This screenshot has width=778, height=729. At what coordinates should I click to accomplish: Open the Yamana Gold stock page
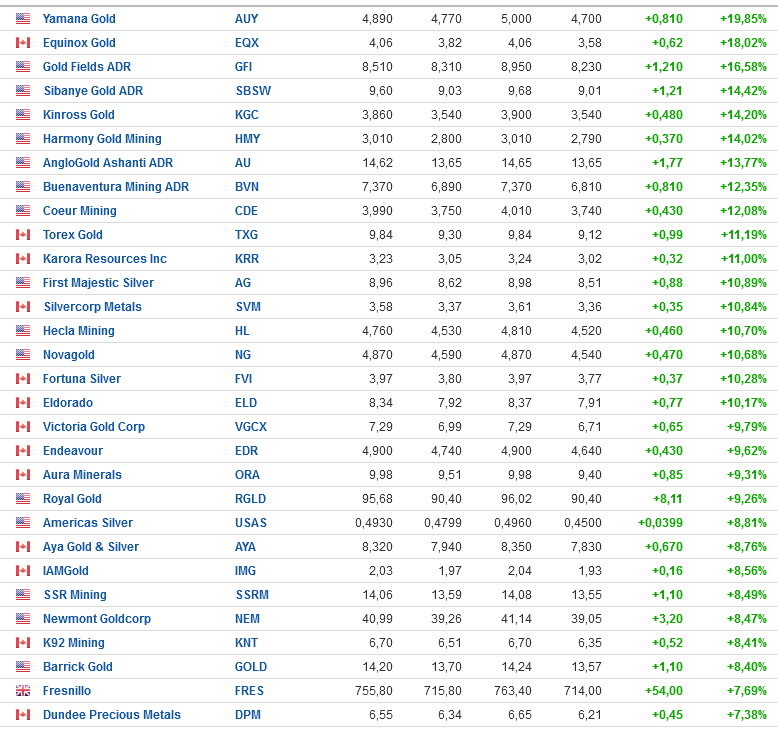pyautogui.click(x=79, y=19)
